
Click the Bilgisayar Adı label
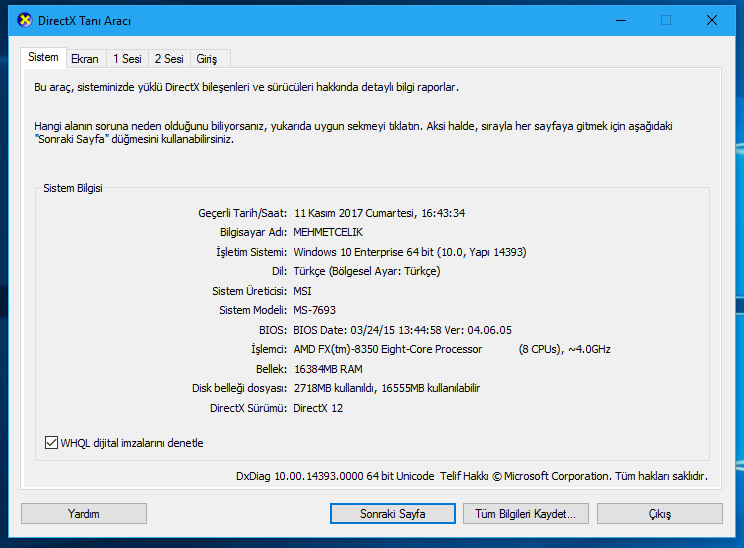[x=253, y=232]
